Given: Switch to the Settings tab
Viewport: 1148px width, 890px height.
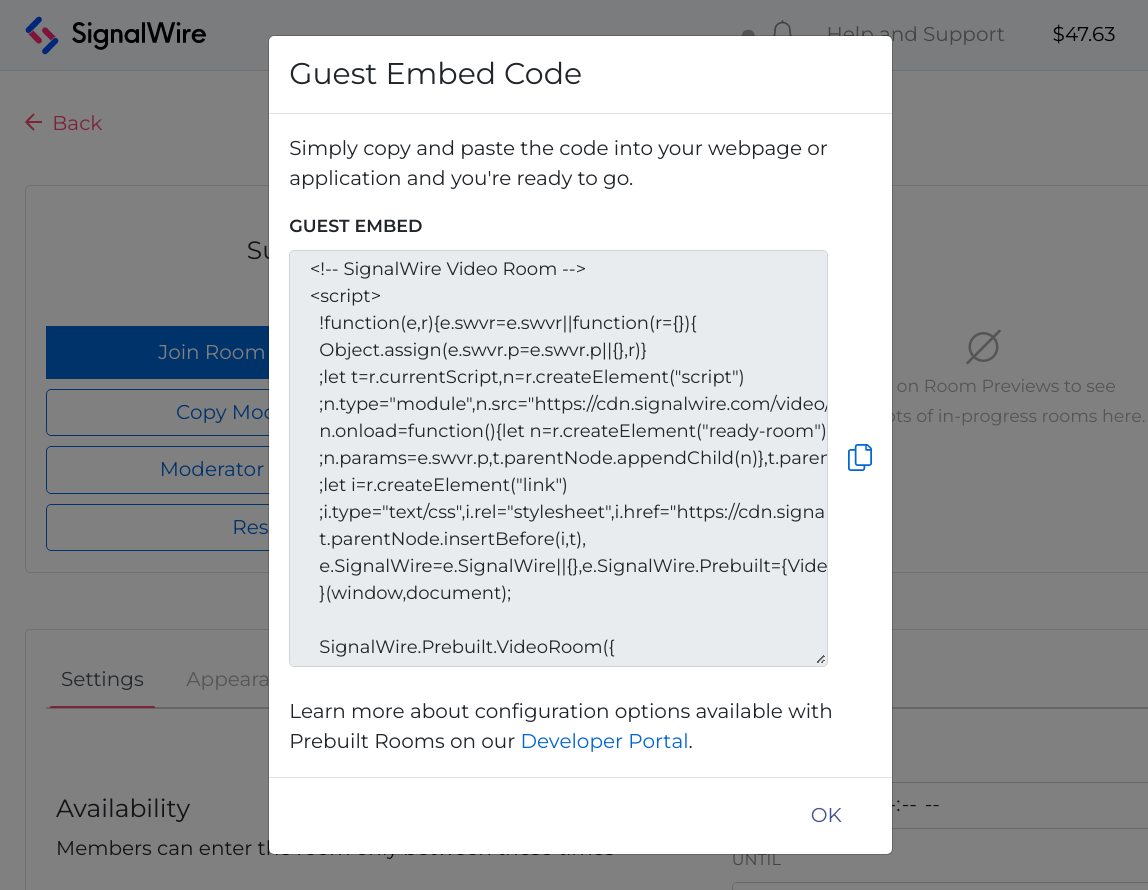Looking at the screenshot, I should [101, 679].
